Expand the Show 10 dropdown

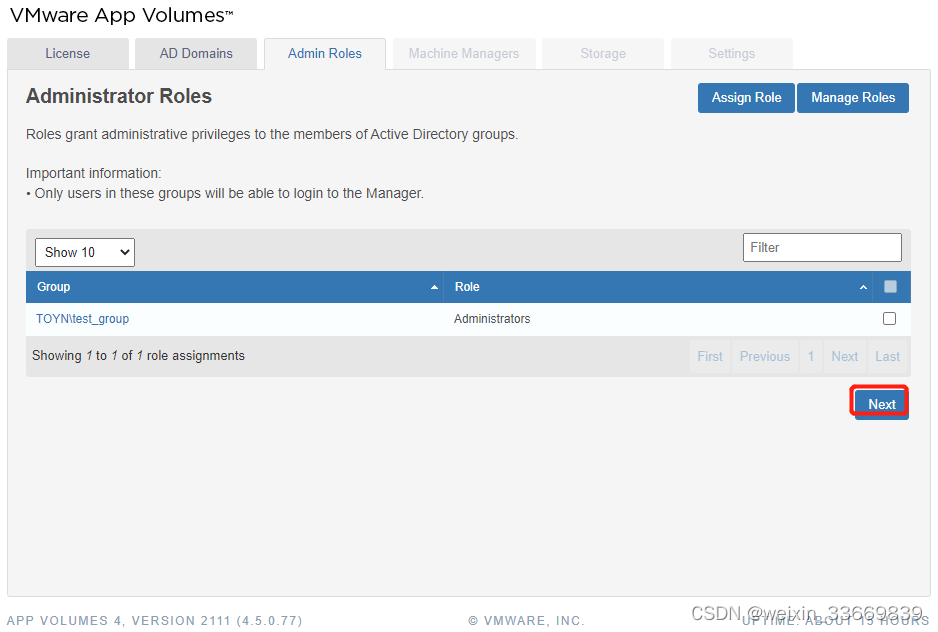coord(85,253)
